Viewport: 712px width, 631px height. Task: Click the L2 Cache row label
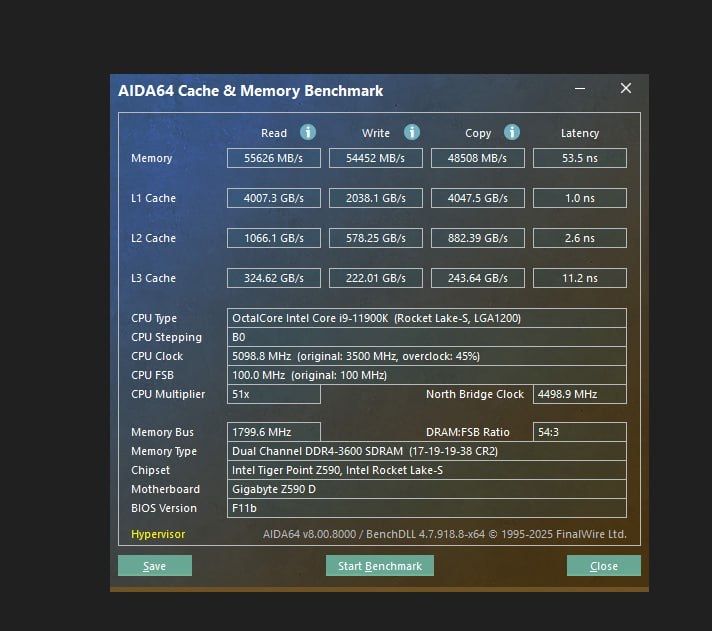pos(153,238)
